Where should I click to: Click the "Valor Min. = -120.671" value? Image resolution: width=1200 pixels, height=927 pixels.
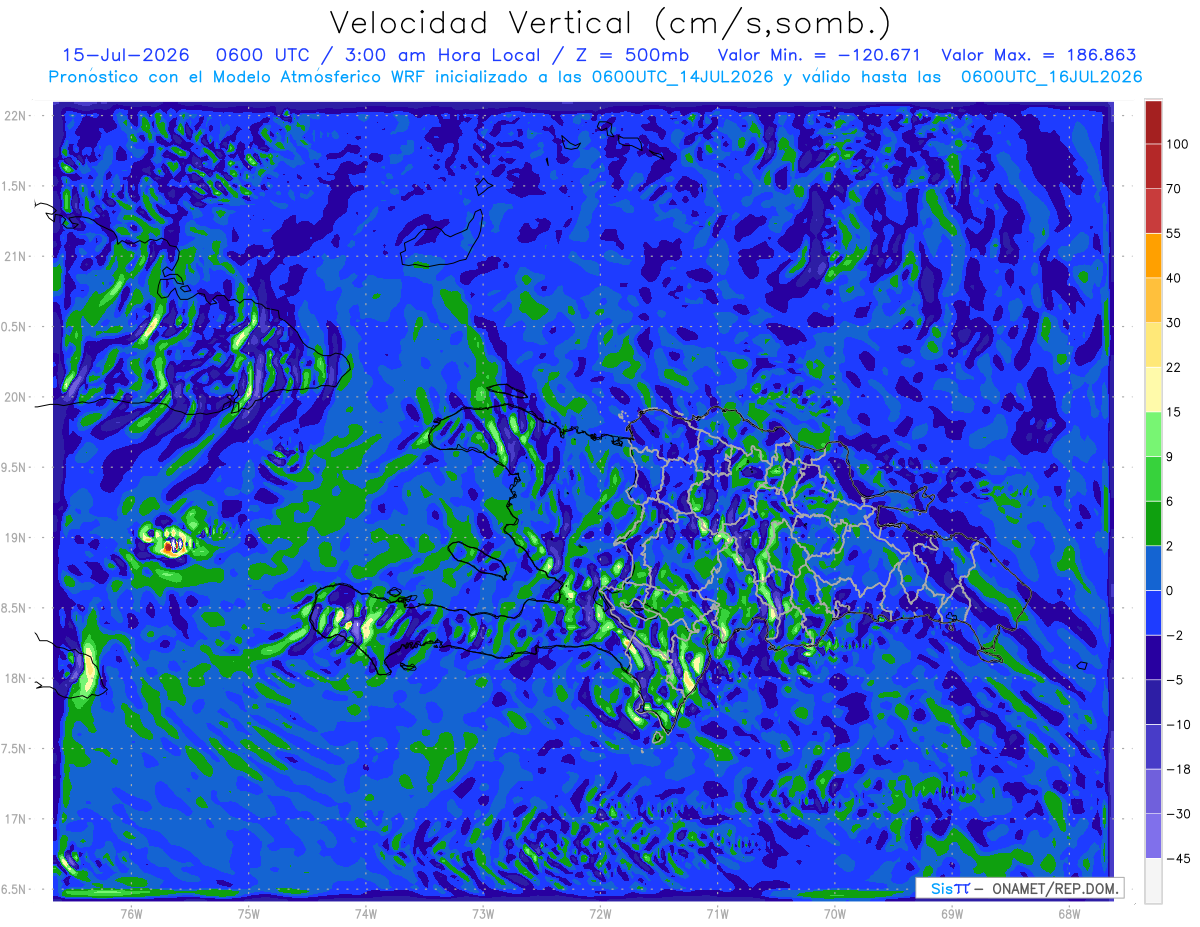(819, 55)
